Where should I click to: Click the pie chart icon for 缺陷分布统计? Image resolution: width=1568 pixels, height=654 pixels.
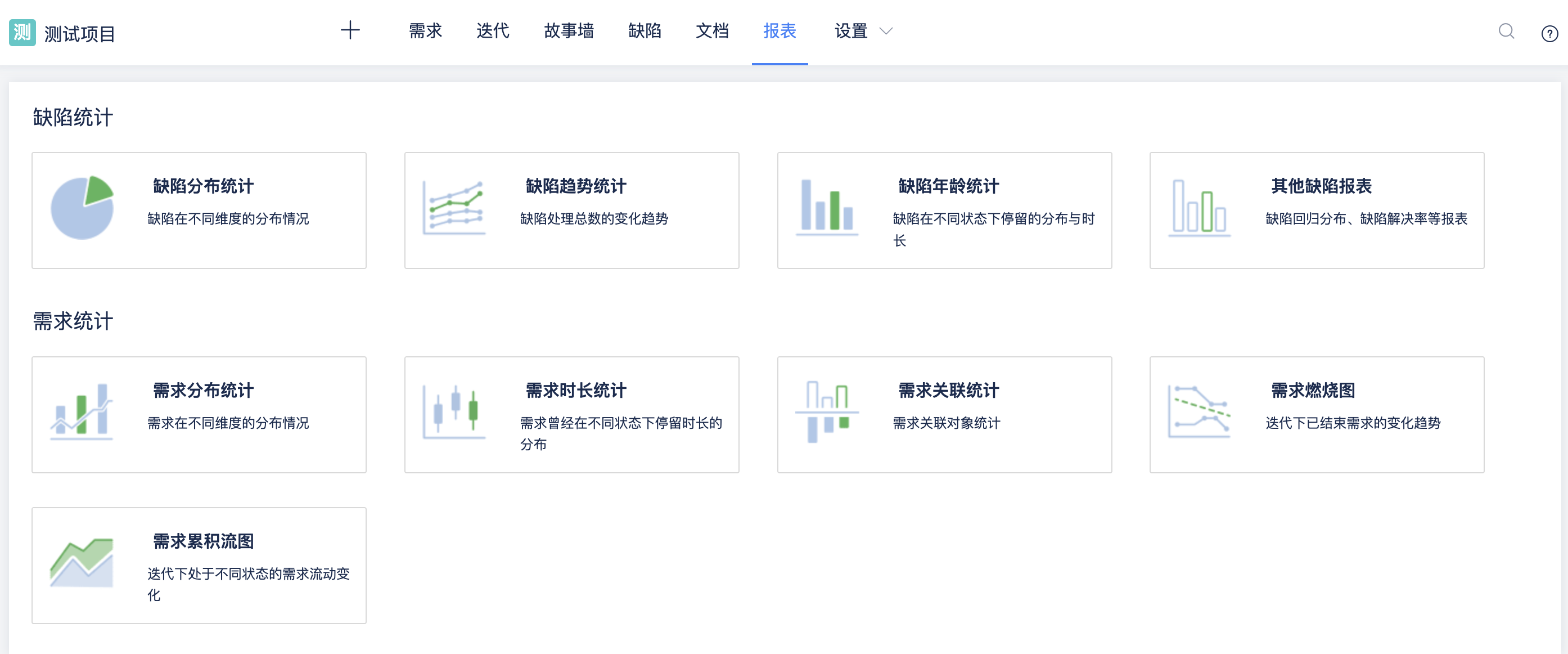82,208
